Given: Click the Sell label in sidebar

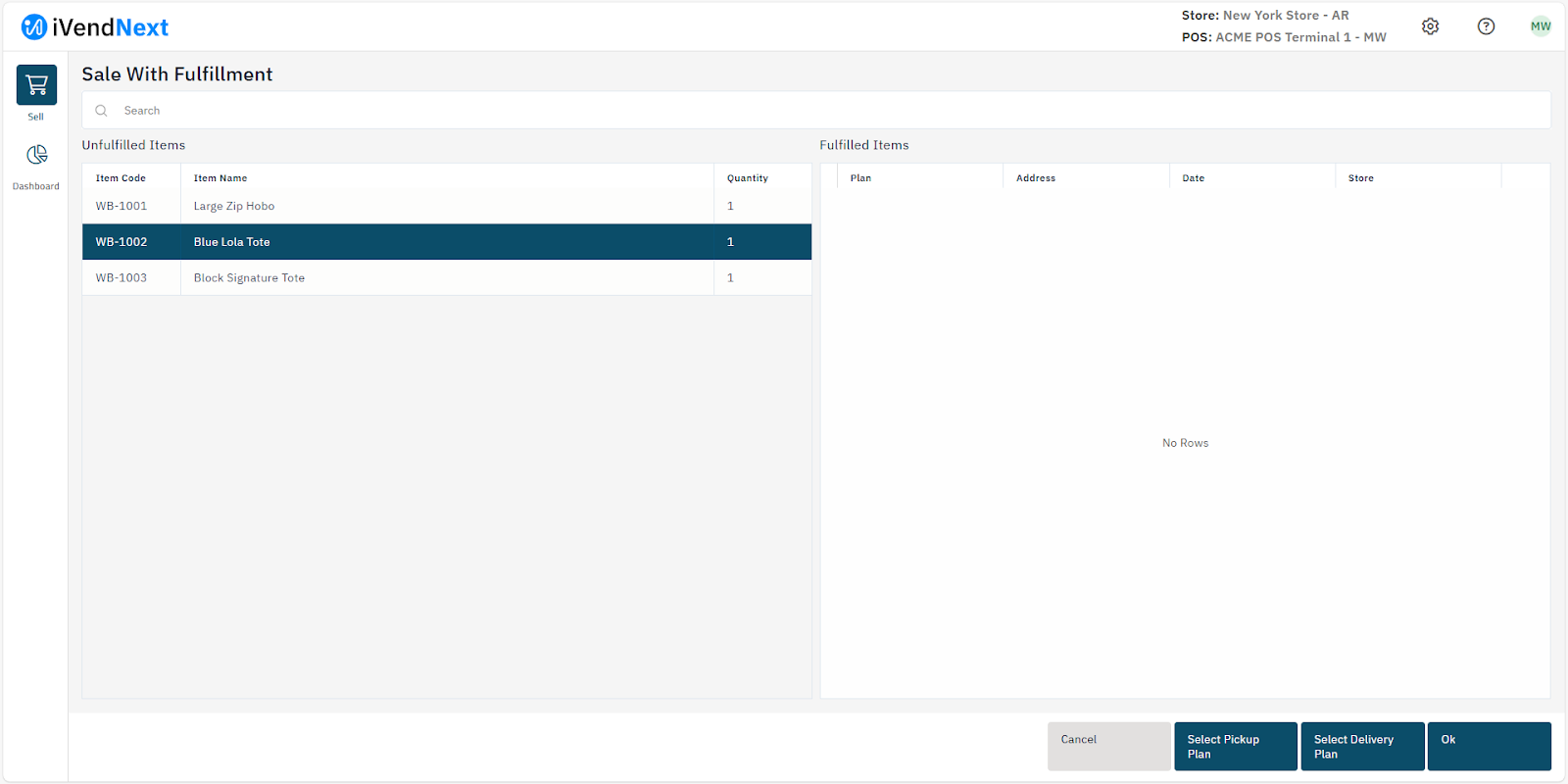Looking at the screenshot, I should [36, 117].
